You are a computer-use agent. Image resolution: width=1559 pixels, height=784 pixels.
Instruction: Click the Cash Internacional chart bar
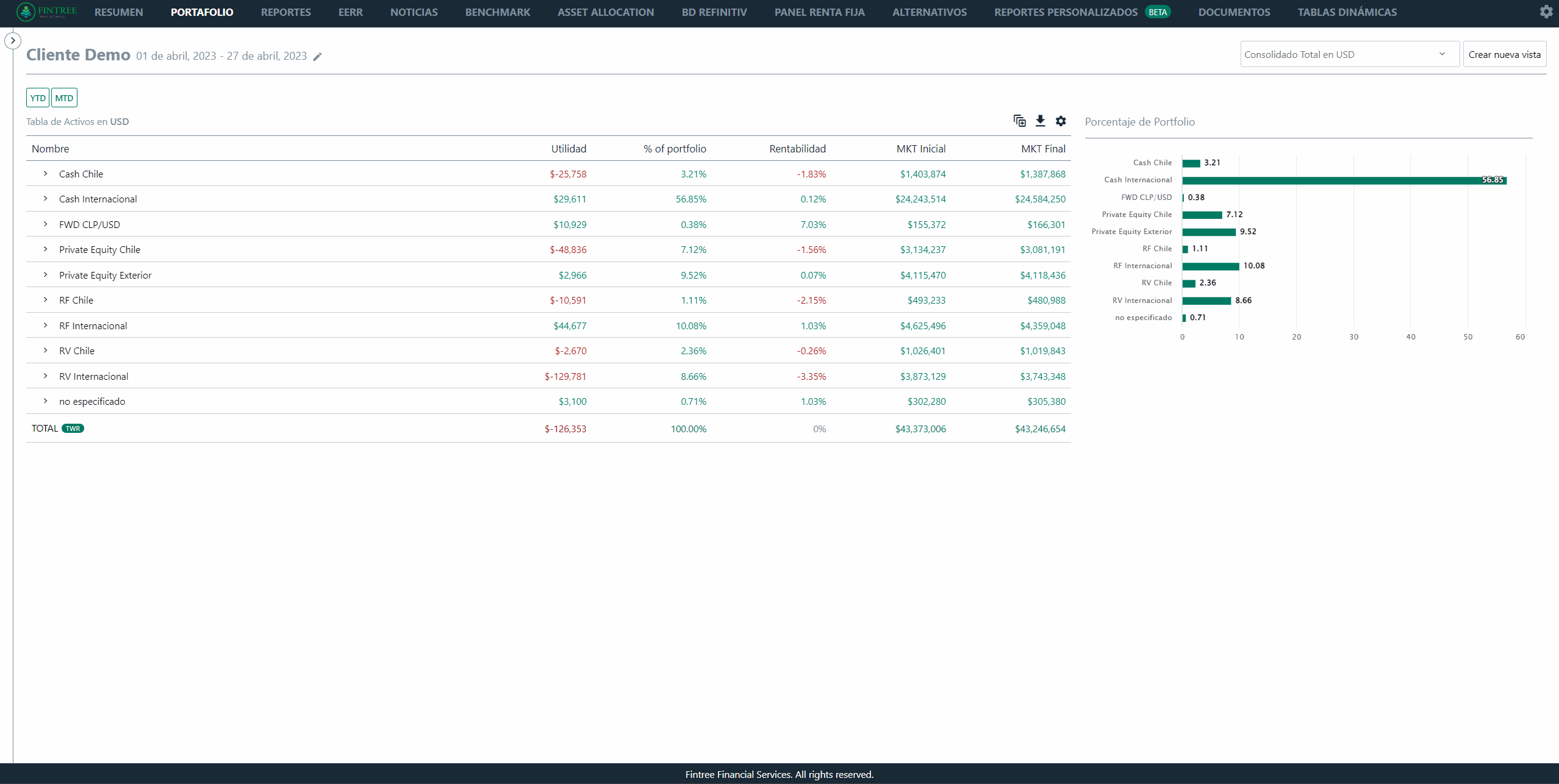tap(1342, 180)
